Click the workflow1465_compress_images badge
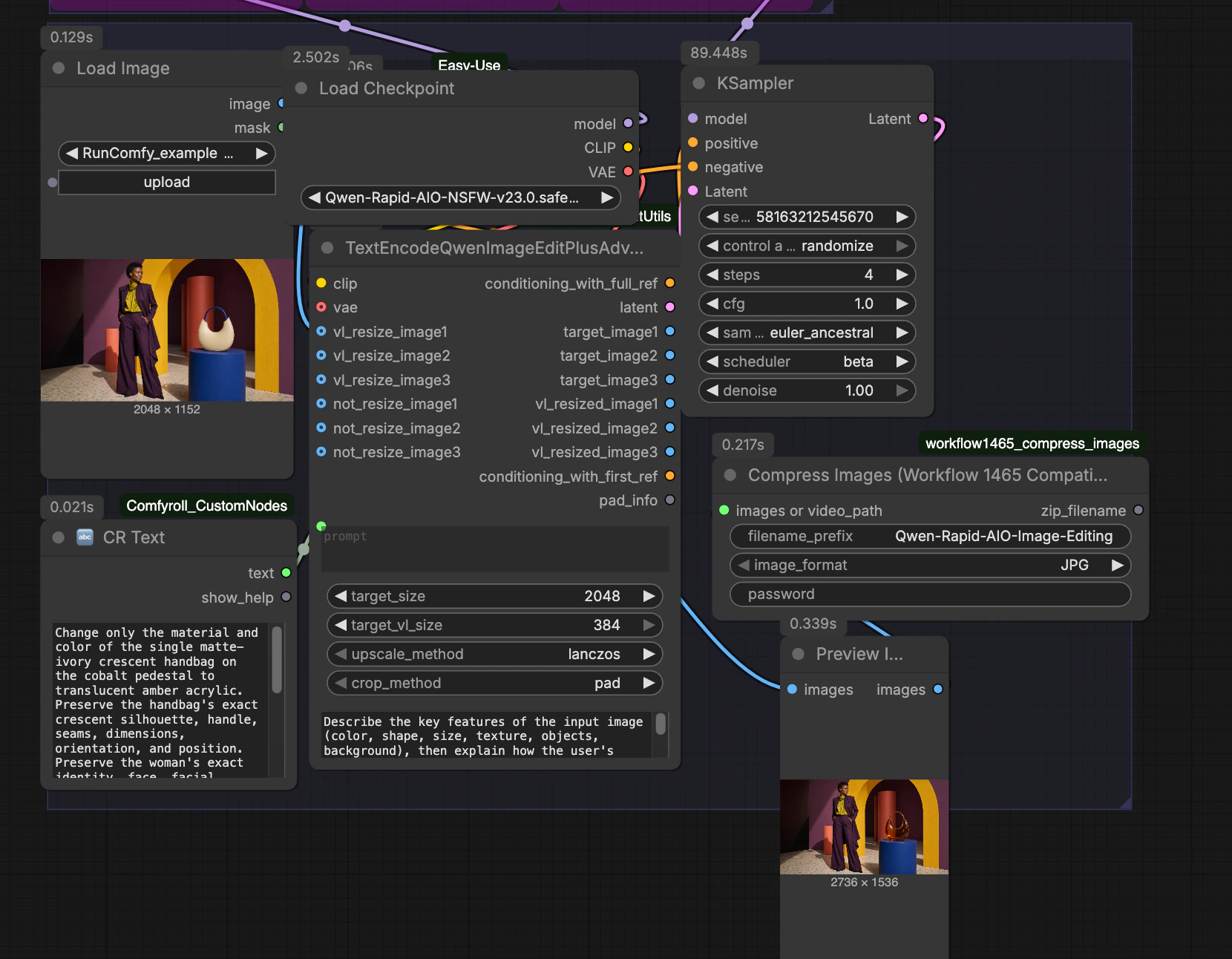The image size is (1232, 959). (x=1032, y=444)
